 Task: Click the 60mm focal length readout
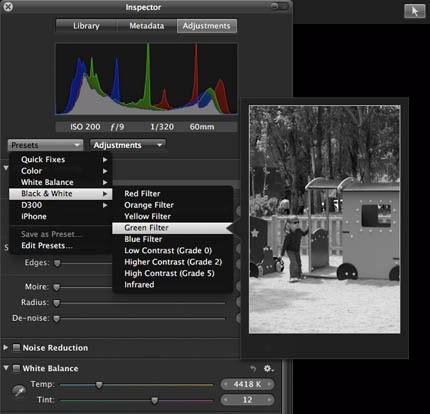point(202,127)
